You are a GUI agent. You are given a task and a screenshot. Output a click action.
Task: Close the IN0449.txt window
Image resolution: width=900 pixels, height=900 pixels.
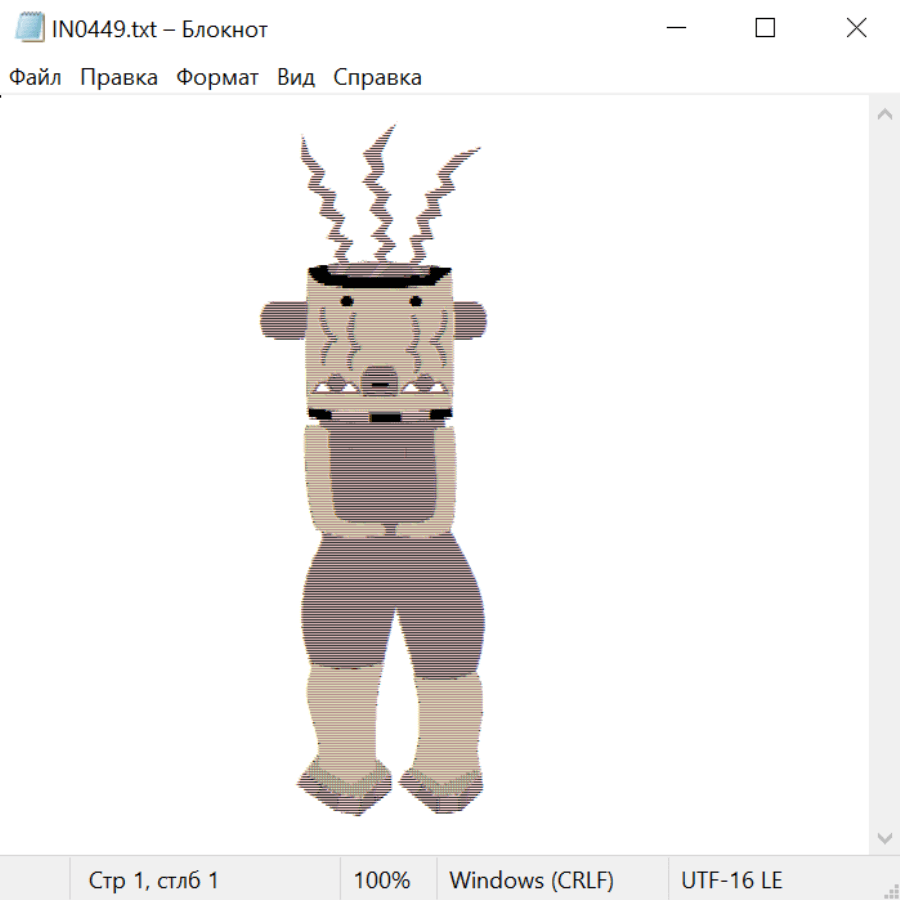[x=856, y=29]
